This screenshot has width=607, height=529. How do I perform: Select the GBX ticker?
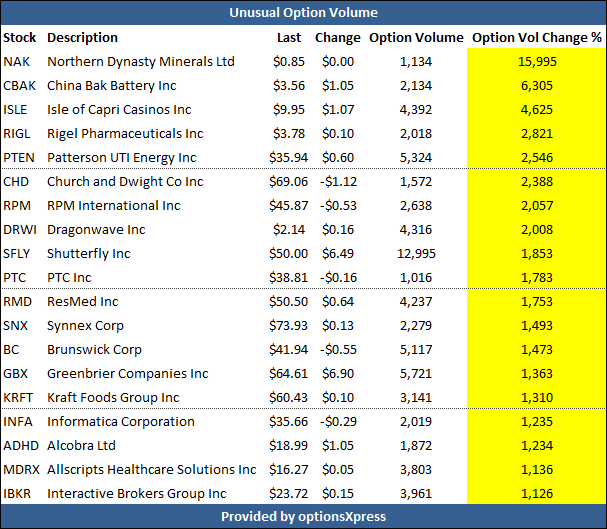(x=15, y=373)
